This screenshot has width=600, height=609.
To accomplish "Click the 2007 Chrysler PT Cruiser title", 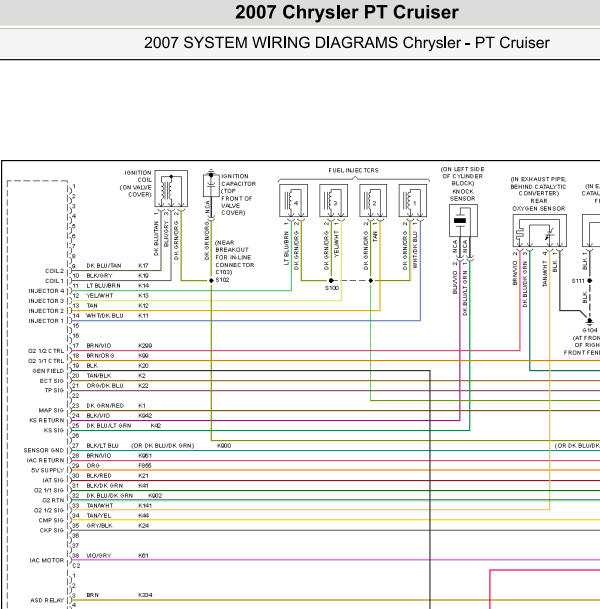I will [347, 12].
